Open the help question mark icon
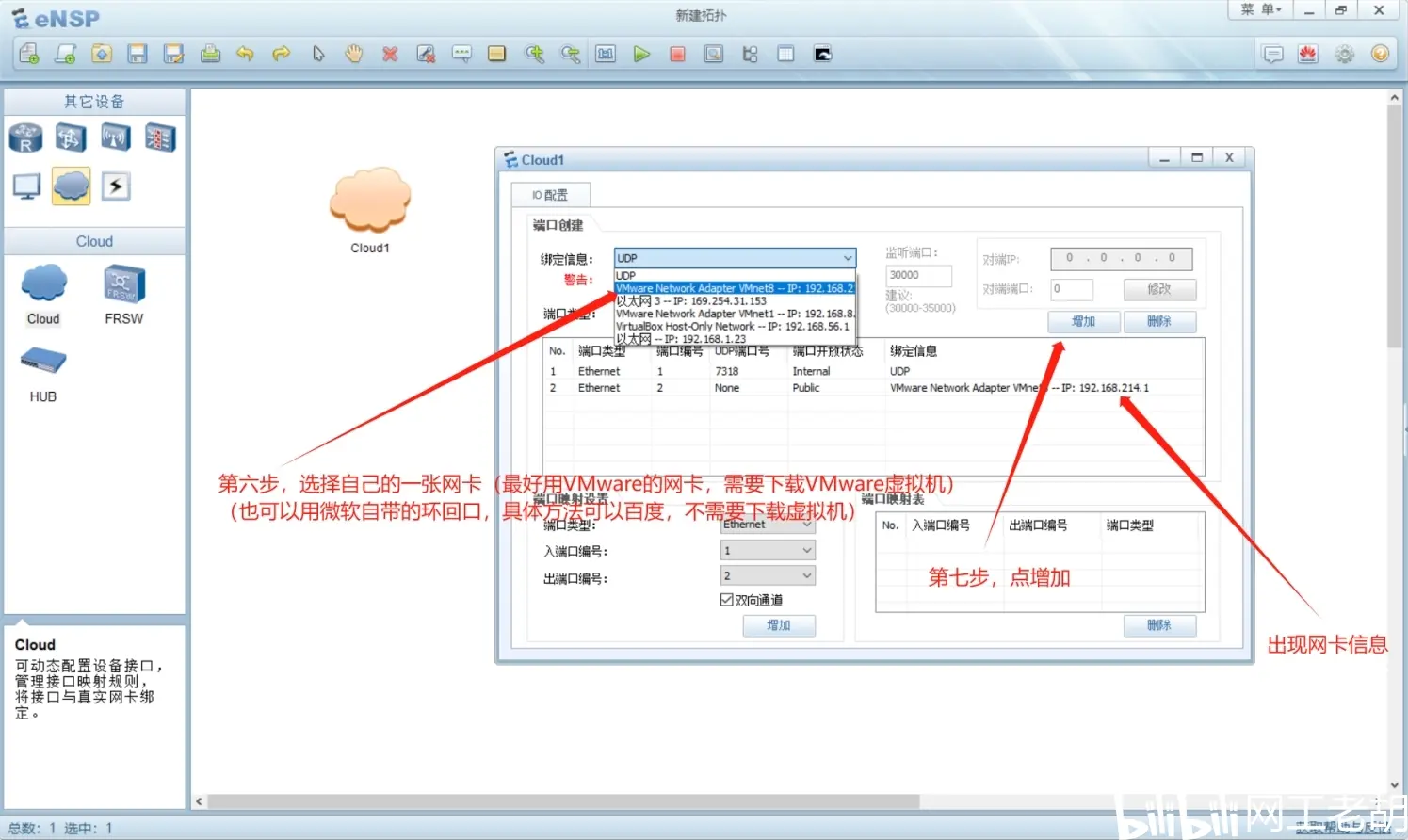 click(x=1381, y=54)
